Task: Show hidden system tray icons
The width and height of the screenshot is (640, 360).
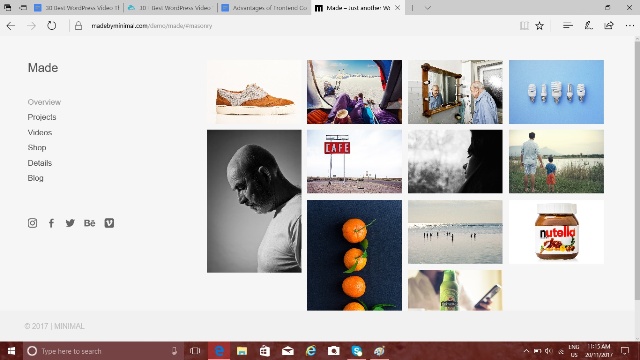Action: [527, 351]
